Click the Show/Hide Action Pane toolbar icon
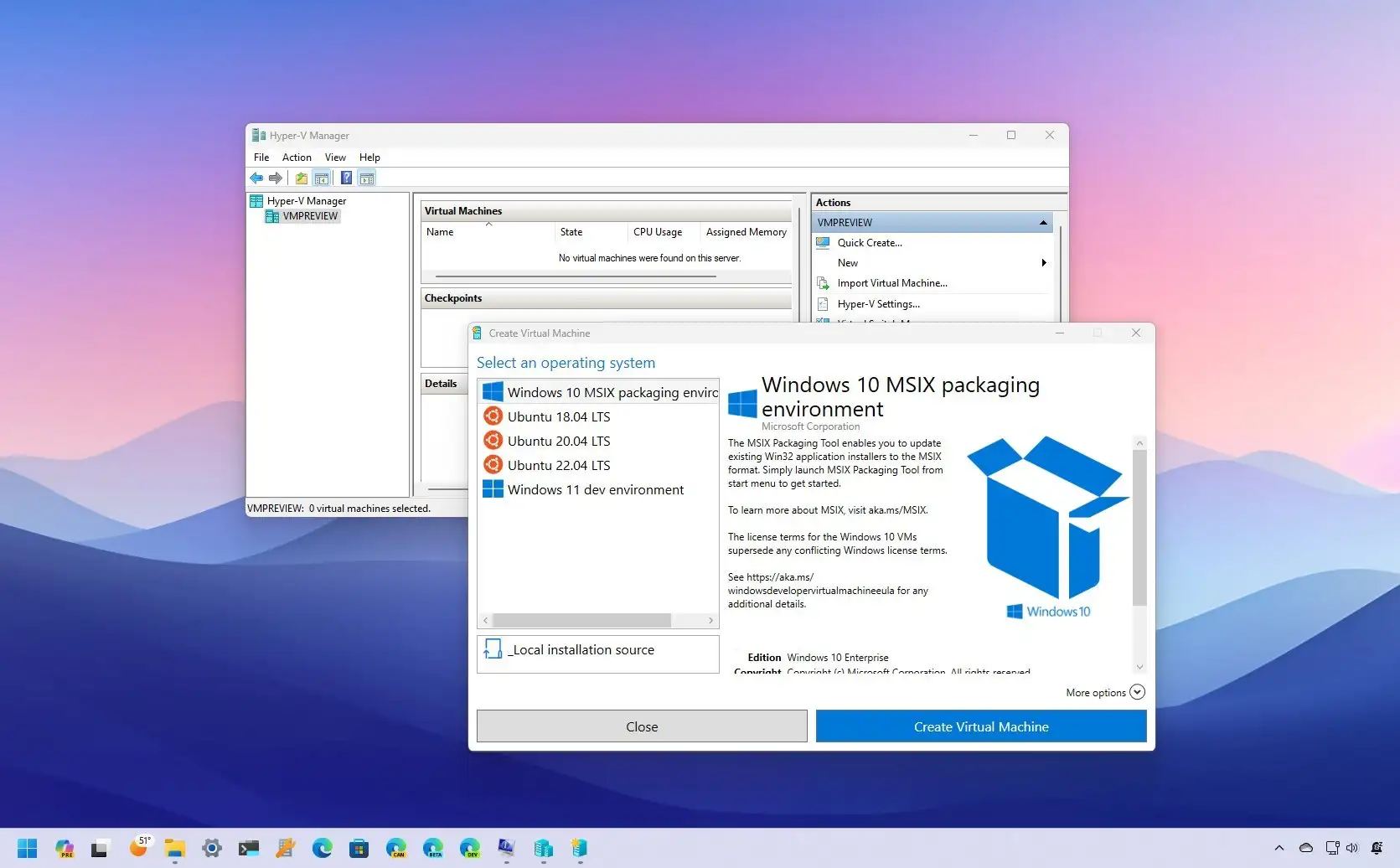1400x868 pixels. coord(367,178)
